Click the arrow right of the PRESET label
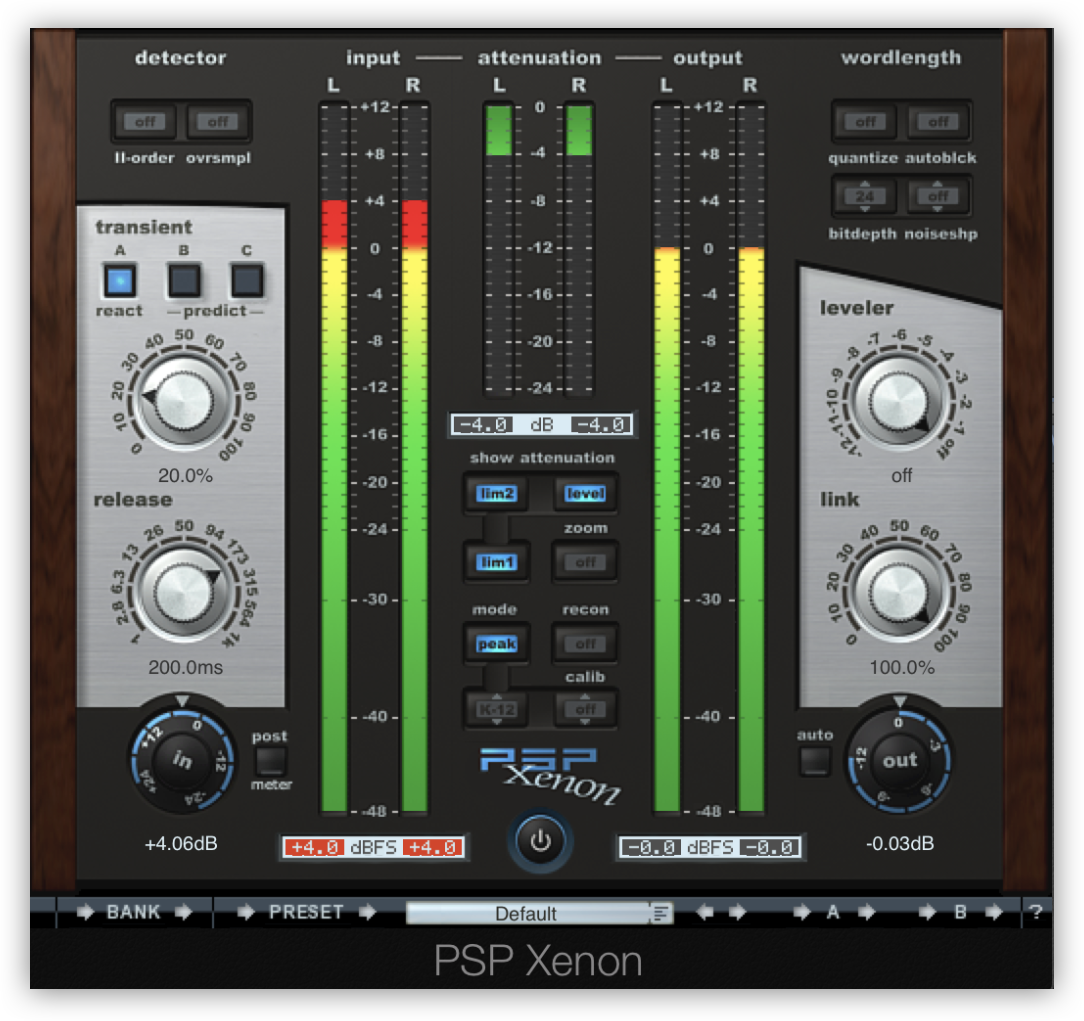The height and width of the screenshot is (1021, 1084). [x=368, y=912]
